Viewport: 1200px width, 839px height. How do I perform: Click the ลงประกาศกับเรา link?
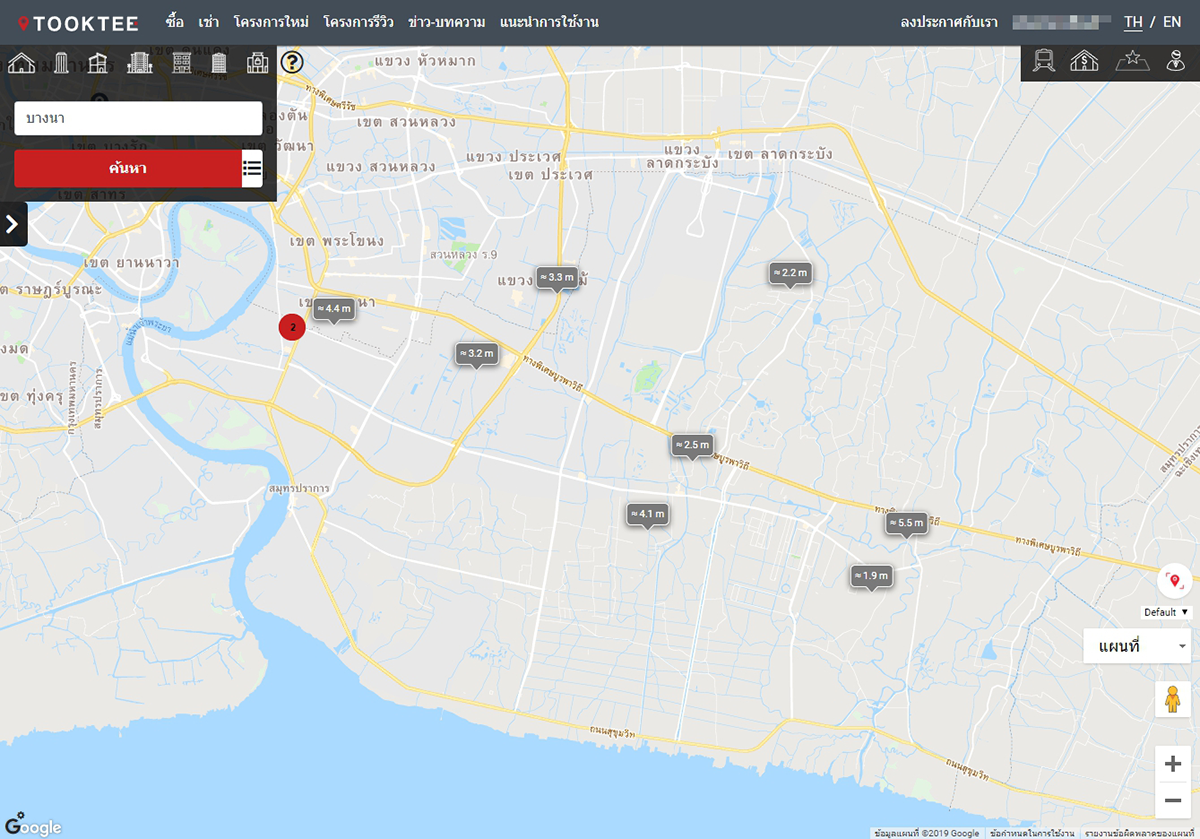coord(949,22)
